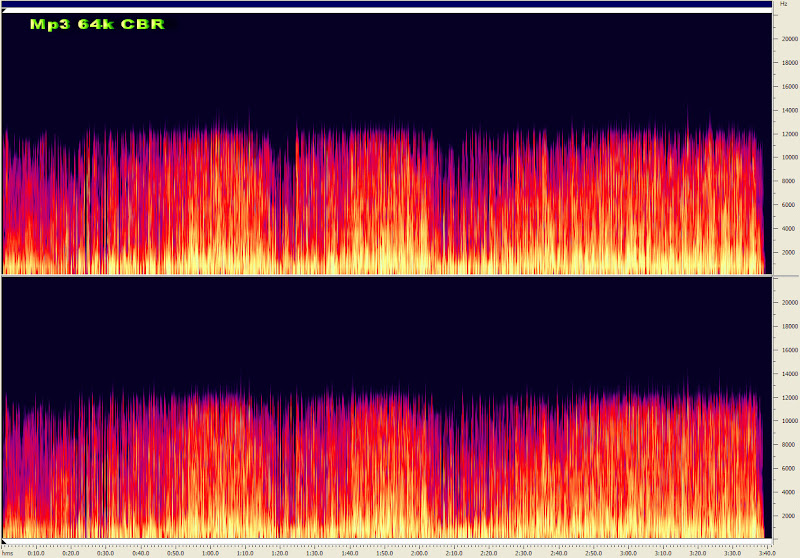The width and height of the screenshot is (800, 558).
Task: Click the 'Mp3 64k CBR' text label
Action: (96, 24)
